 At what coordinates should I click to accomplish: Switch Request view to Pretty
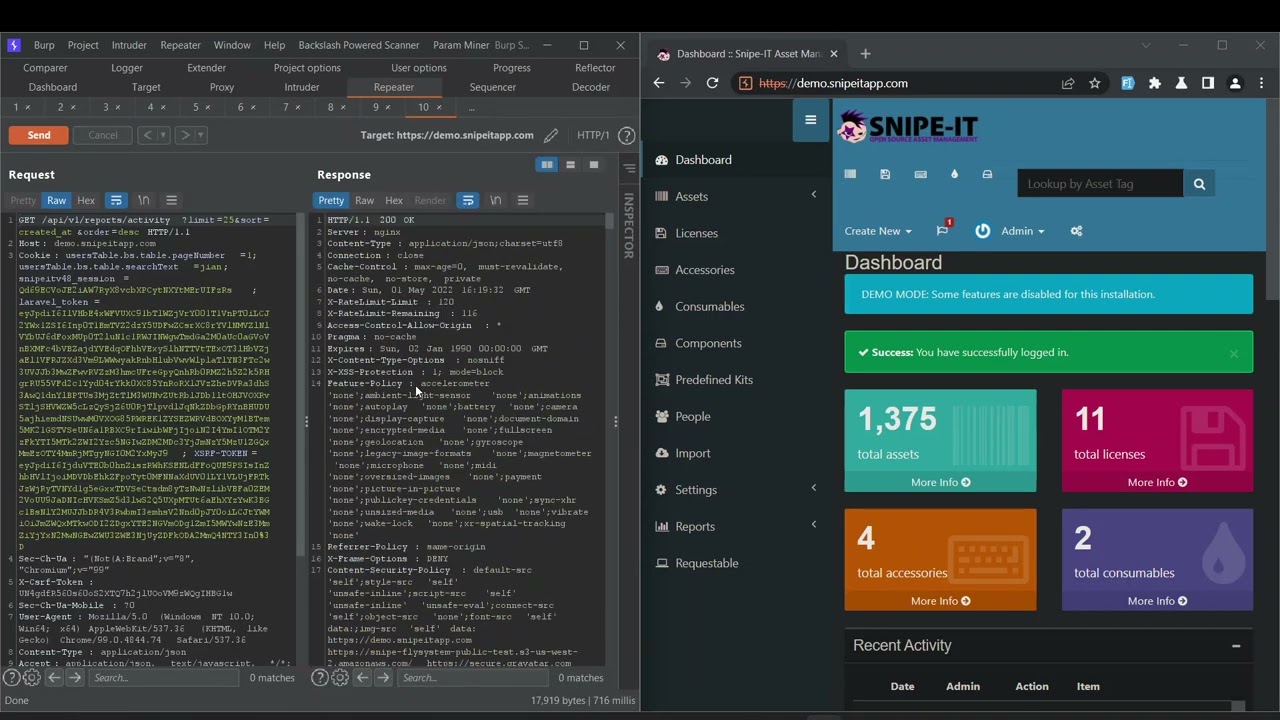(23, 200)
